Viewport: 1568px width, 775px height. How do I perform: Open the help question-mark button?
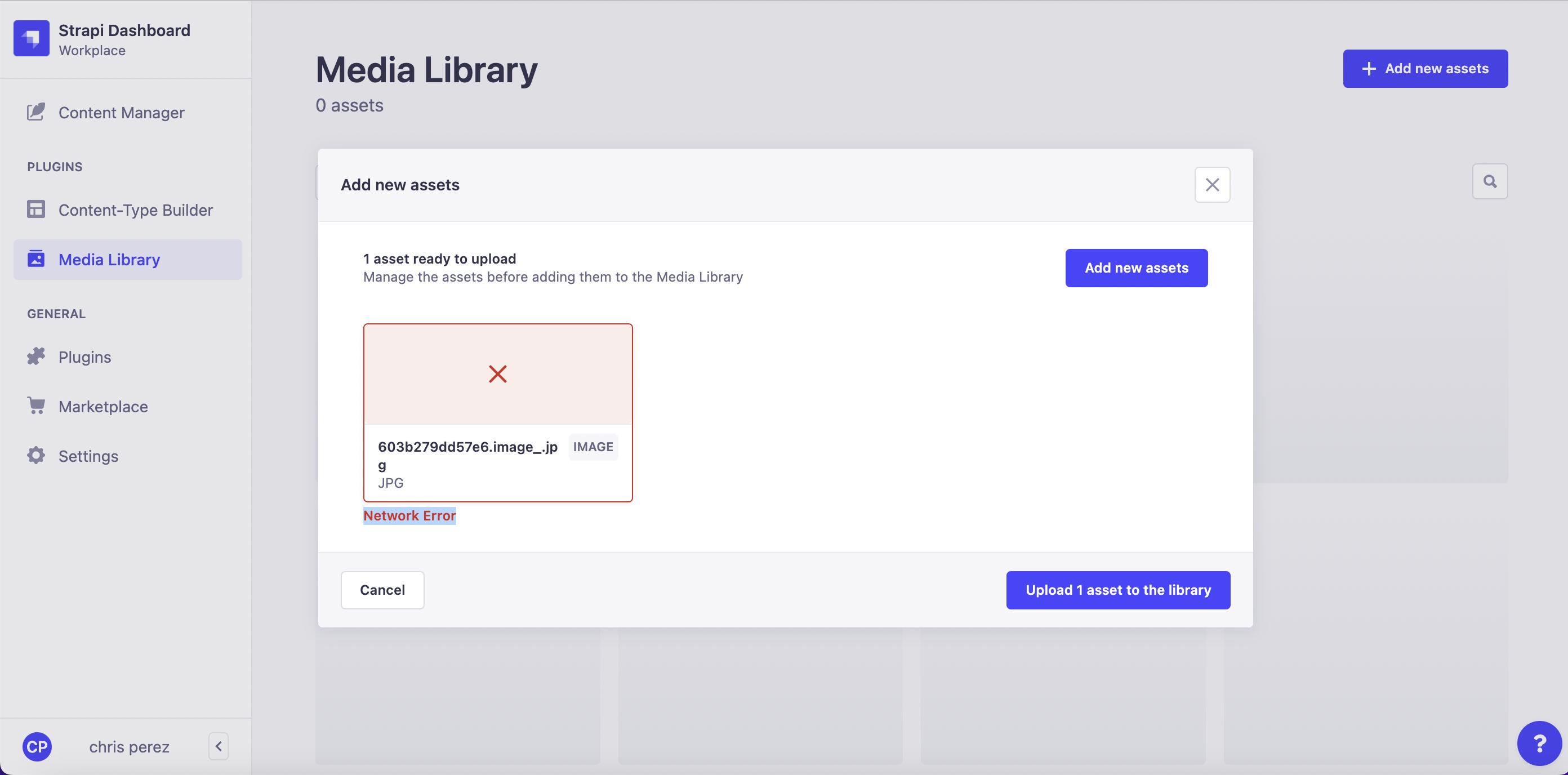tap(1539, 743)
